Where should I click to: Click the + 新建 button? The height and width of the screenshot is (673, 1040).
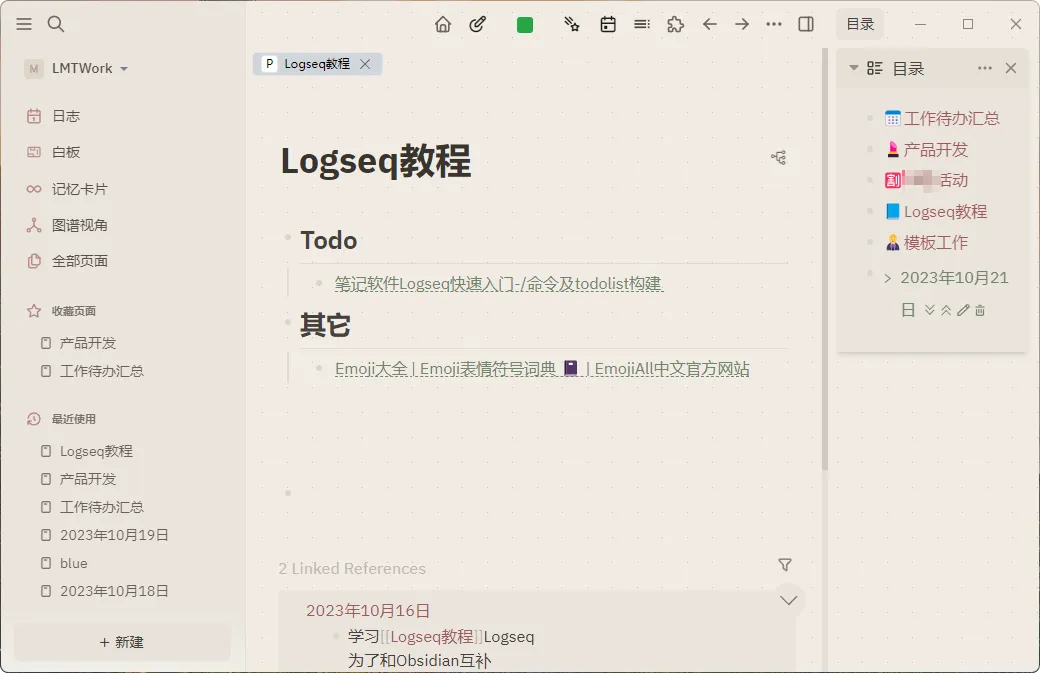tap(122, 642)
